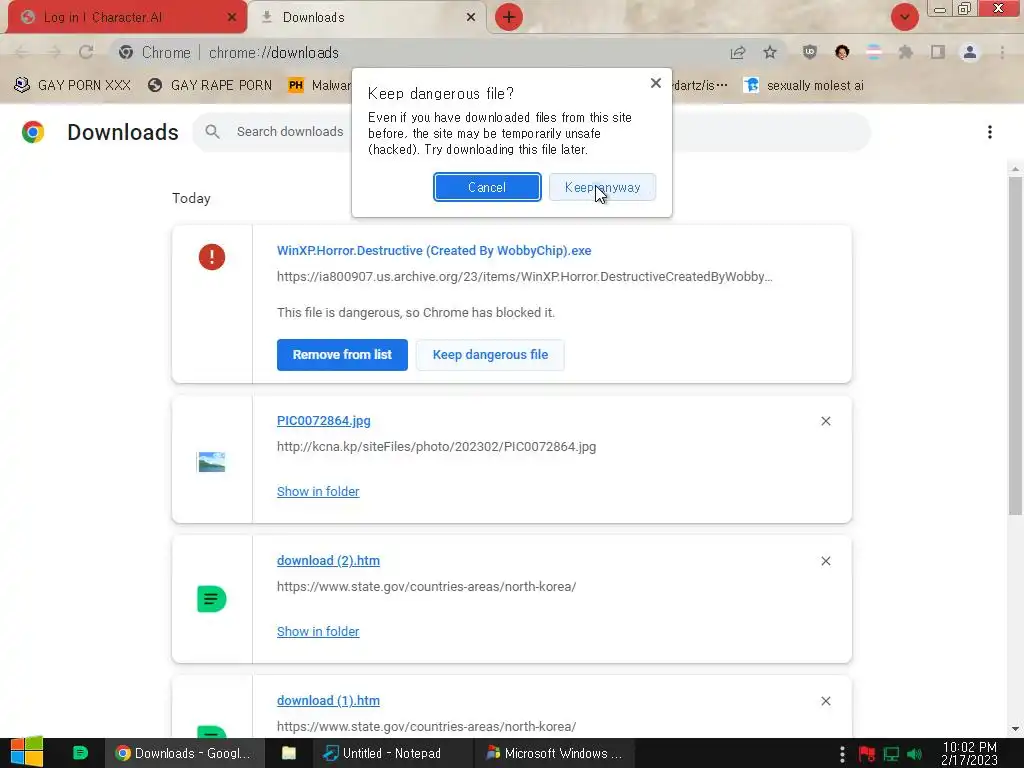Click the PH Malware bookmark
1024x768 pixels.
[320, 86]
